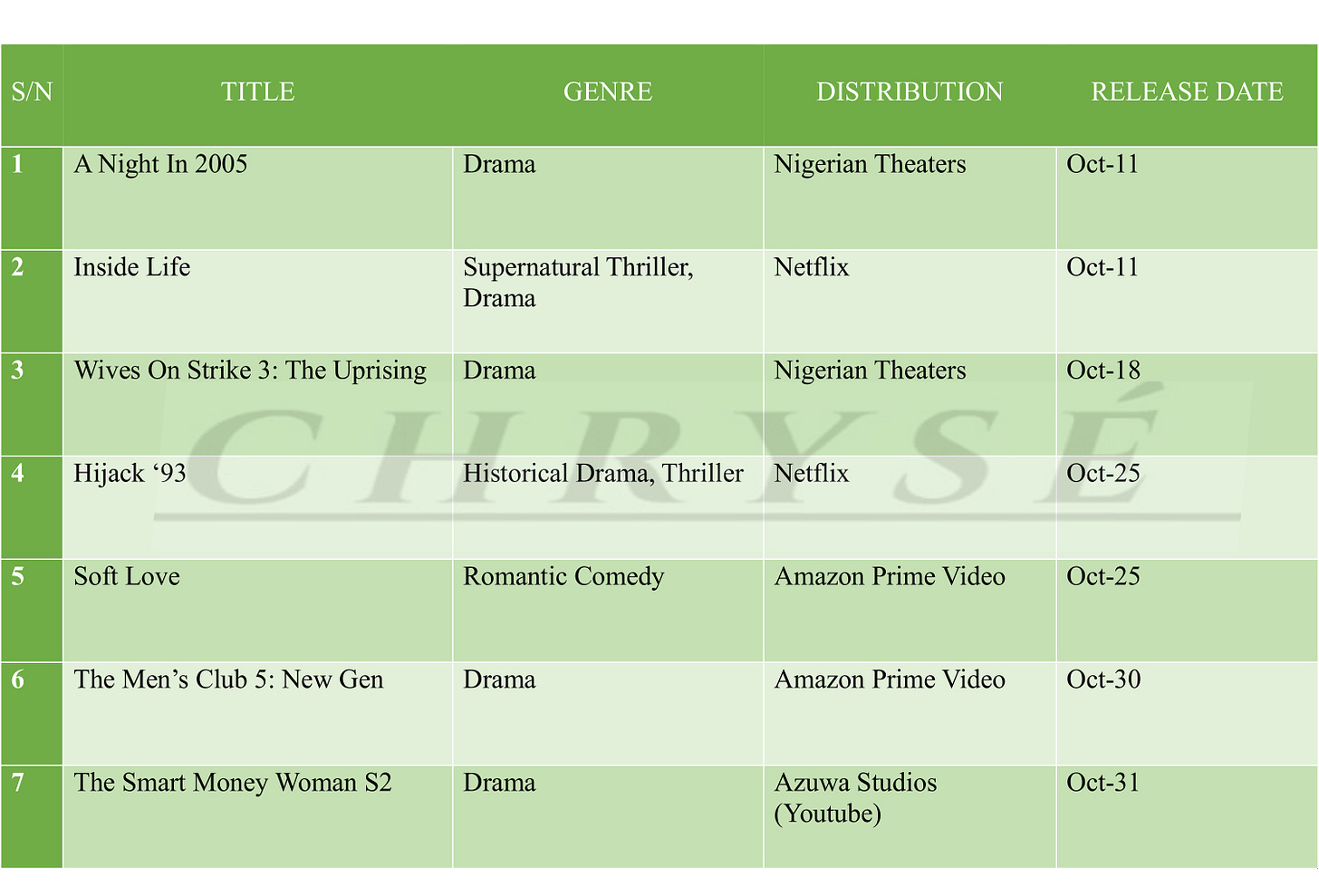
Task: Click Oct-25 date for Soft Love
Action: [x=1103, y=577]
